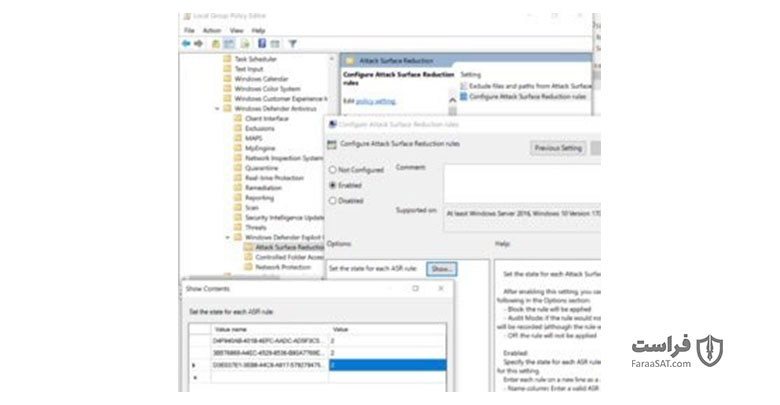Select the MAPS tree item
The image size is (780, 405).
pyautogui.click(x=253, y=138)
